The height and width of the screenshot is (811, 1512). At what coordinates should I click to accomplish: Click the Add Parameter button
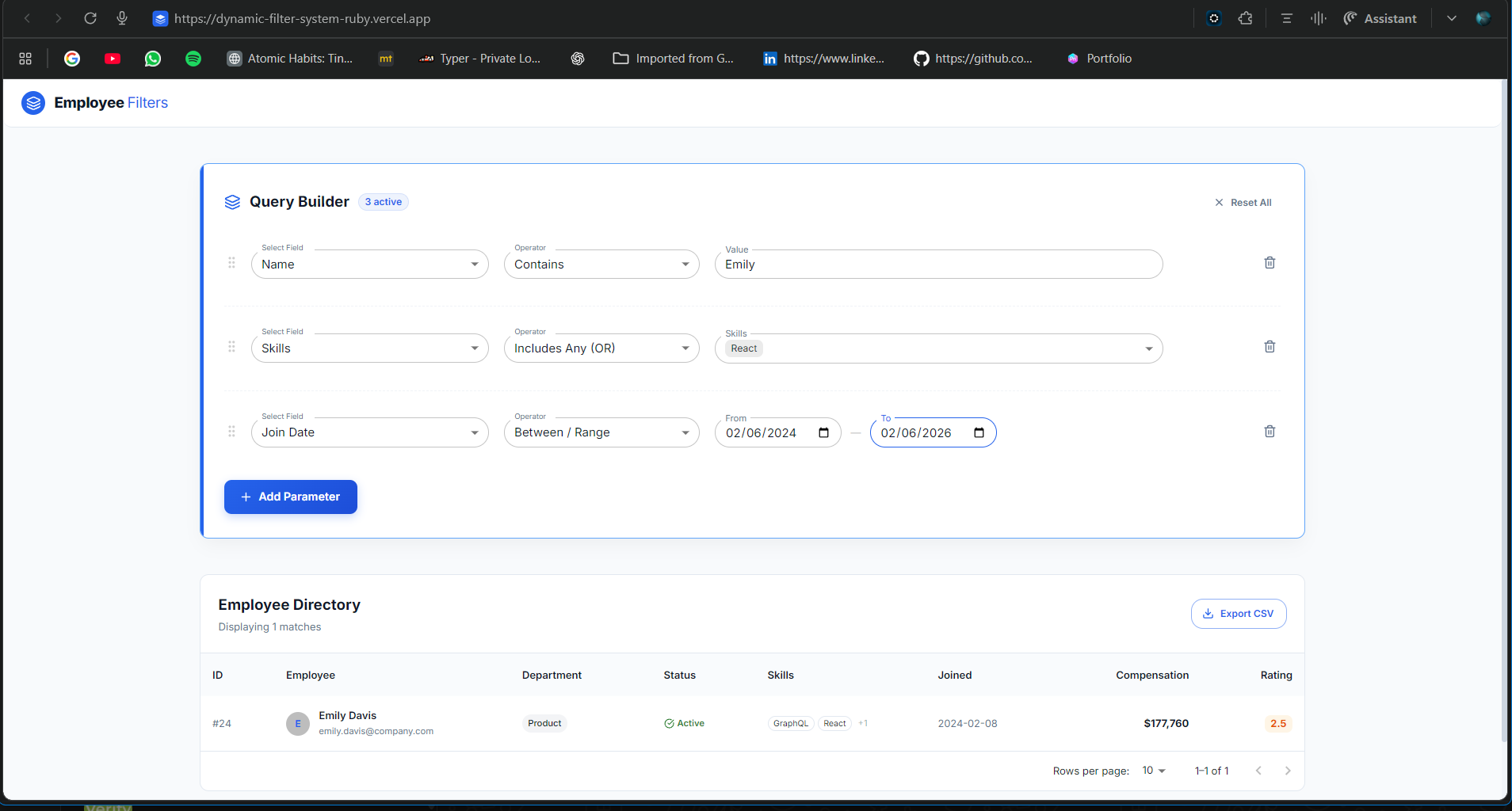click(290, 497)
